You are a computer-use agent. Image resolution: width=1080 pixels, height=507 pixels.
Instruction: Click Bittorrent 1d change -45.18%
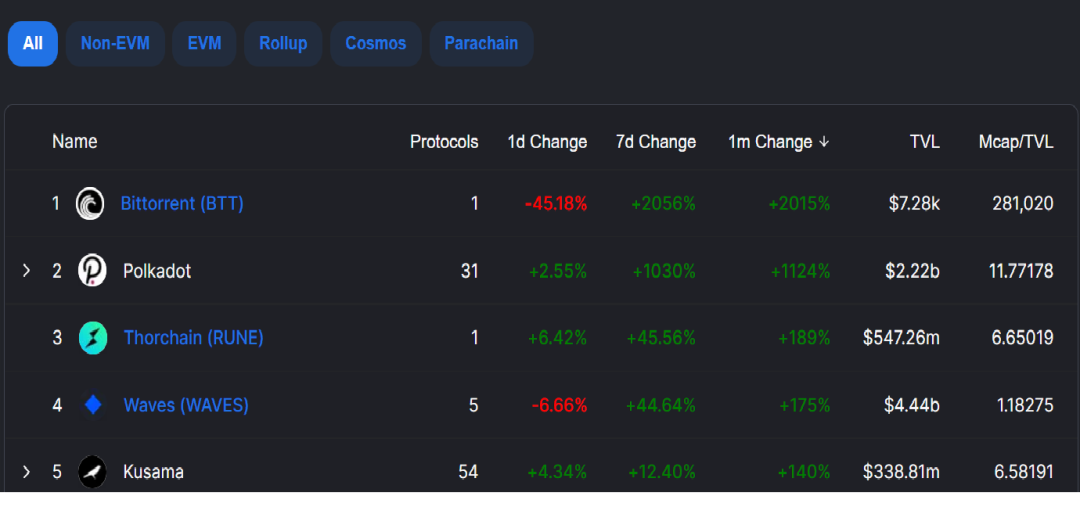coord(556,204)
